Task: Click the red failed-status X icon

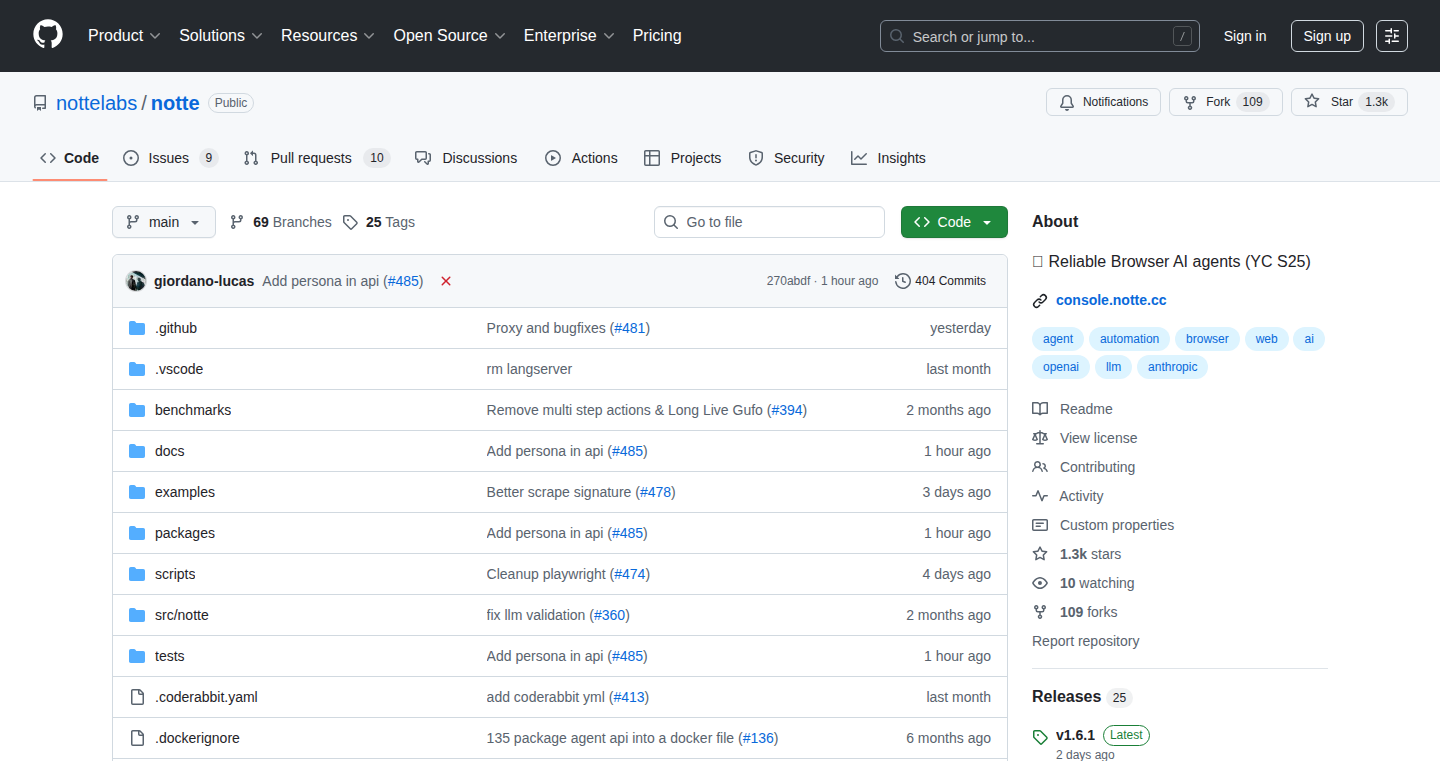Action: pyautogui.click(x=446, y=281)
